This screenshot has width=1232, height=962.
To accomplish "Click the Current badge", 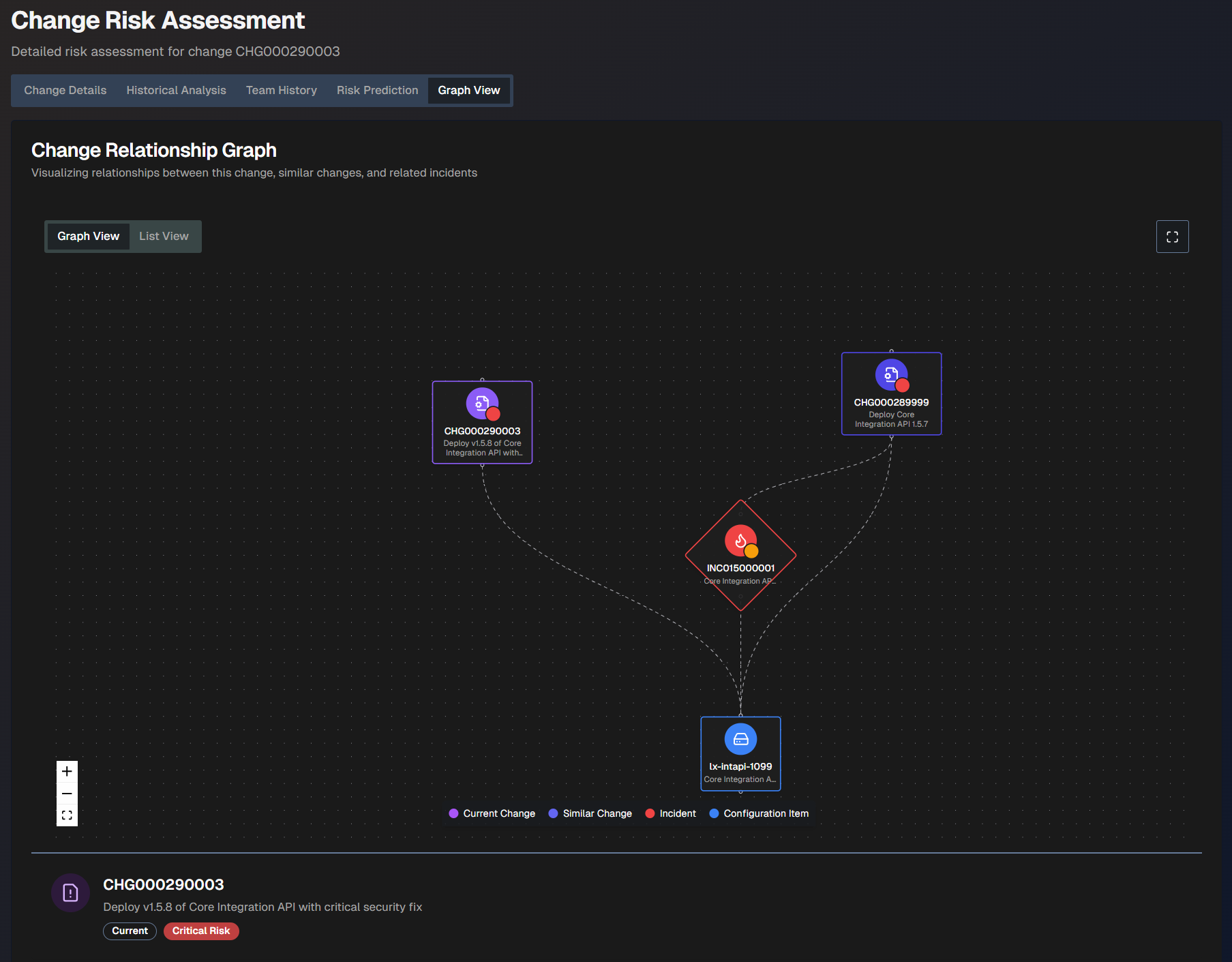I will tap(130, 931).
